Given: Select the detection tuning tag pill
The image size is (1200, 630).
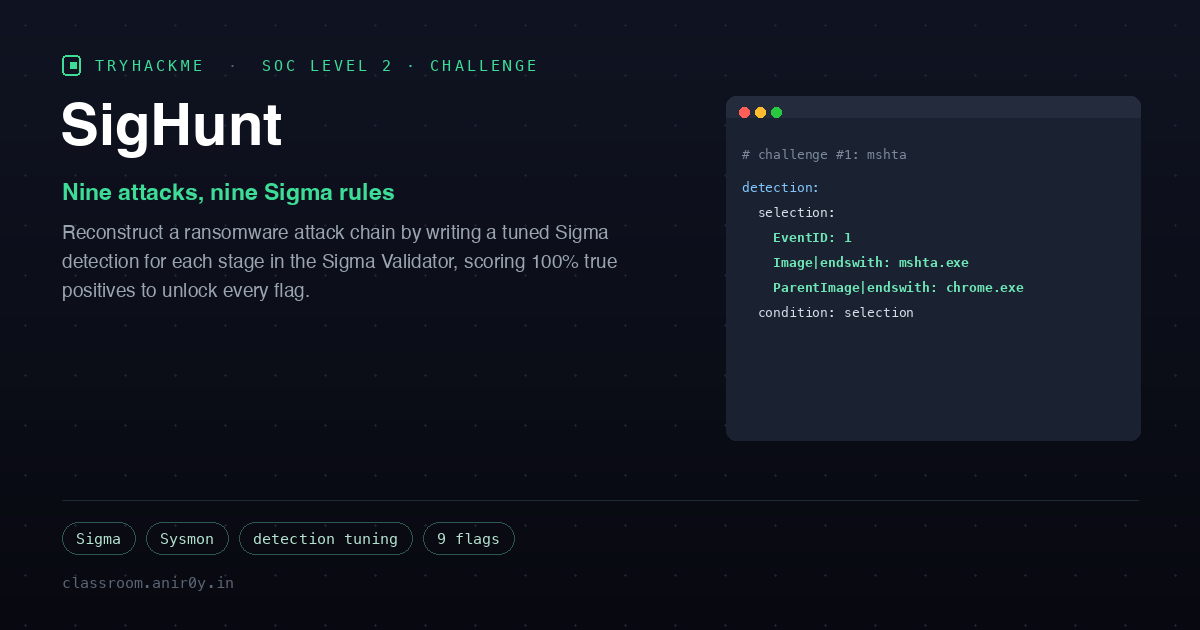Looking at the screenshot, I should coord(325,539).
